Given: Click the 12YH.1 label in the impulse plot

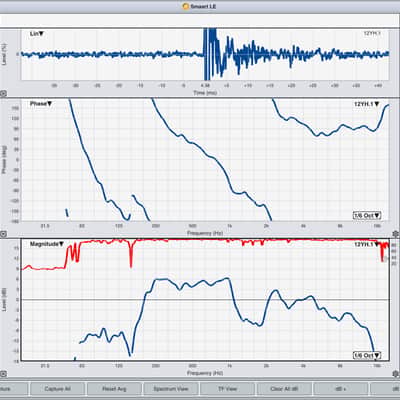Looking at the screenshot, I should pos(372,33).
